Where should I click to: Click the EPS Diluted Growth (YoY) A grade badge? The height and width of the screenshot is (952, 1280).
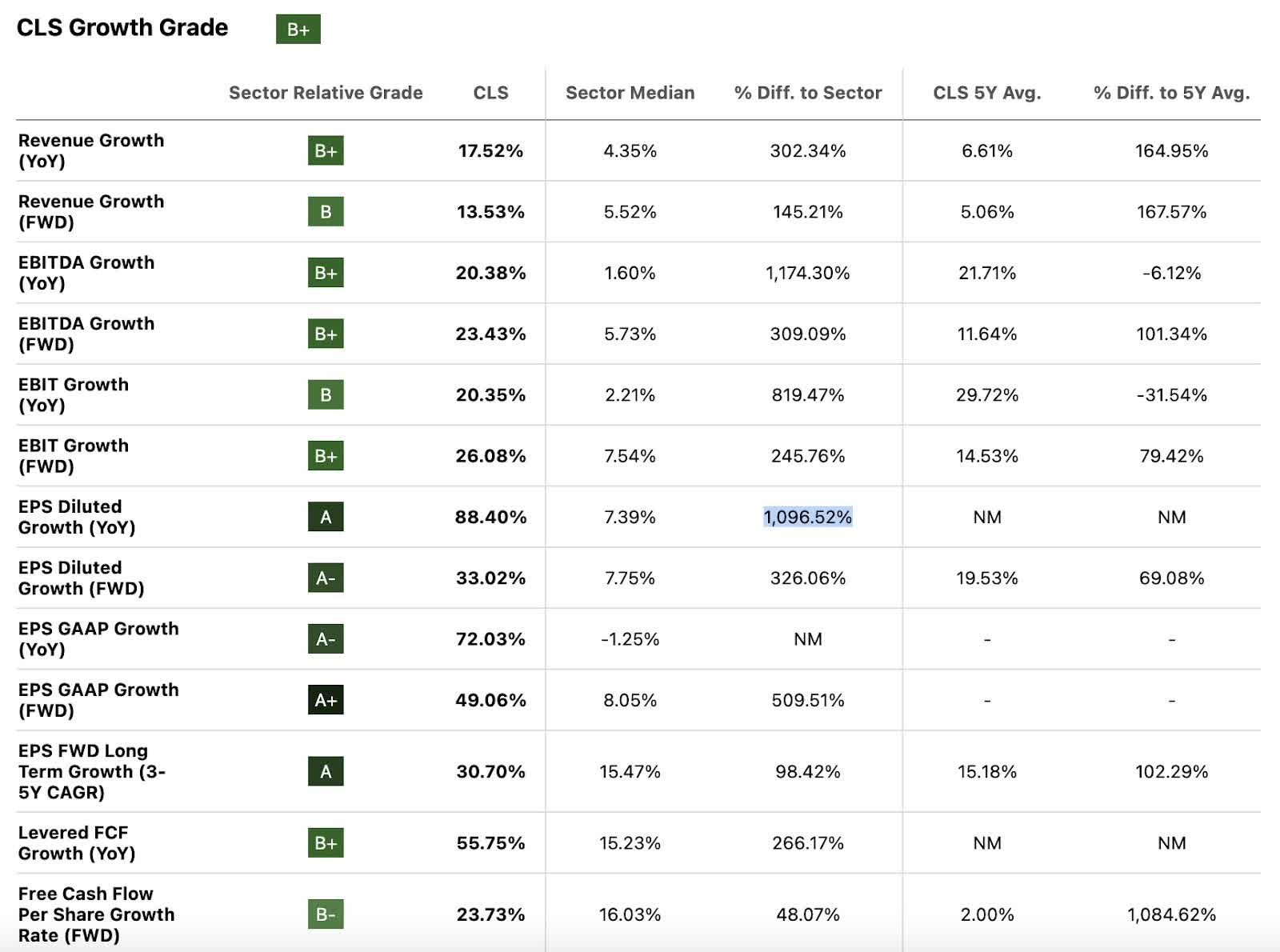pos(326,517)
